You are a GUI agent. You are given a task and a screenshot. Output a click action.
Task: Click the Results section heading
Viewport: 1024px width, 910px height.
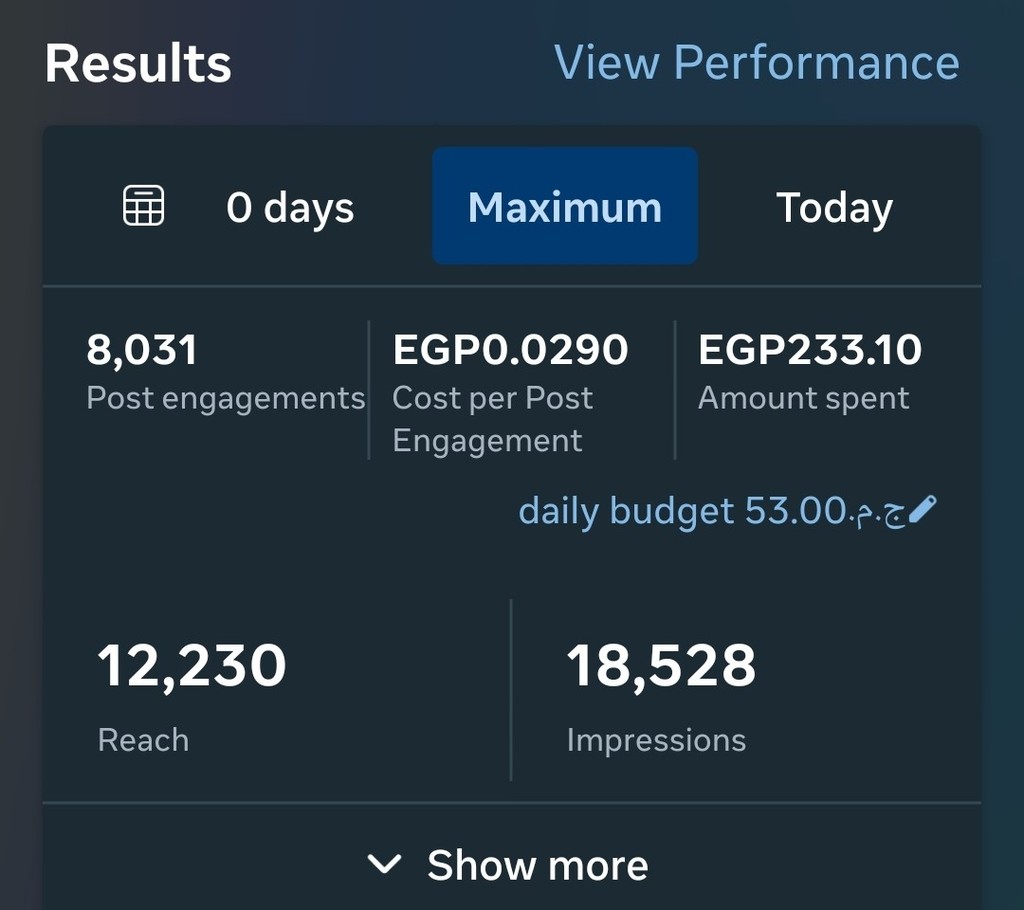coord(138,63)
